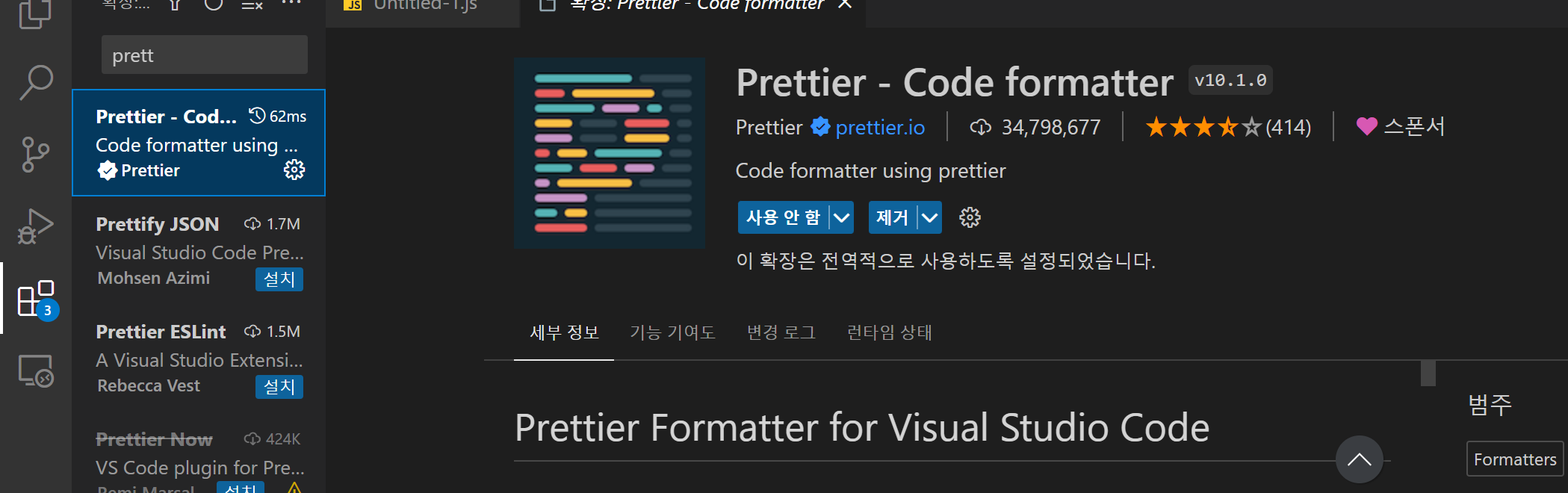
Task: Click the verified publisher badge icon
Action: (x=820, y=127)
